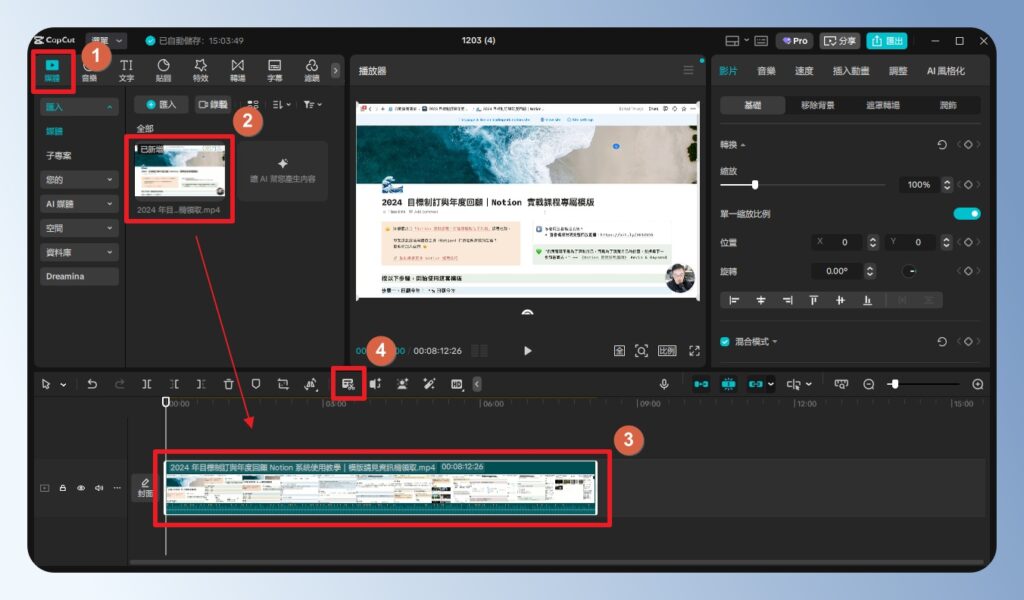Click the microphone icon to record voiceover
The width and height of the screenshot is (1024, 600).
point(664,384)
